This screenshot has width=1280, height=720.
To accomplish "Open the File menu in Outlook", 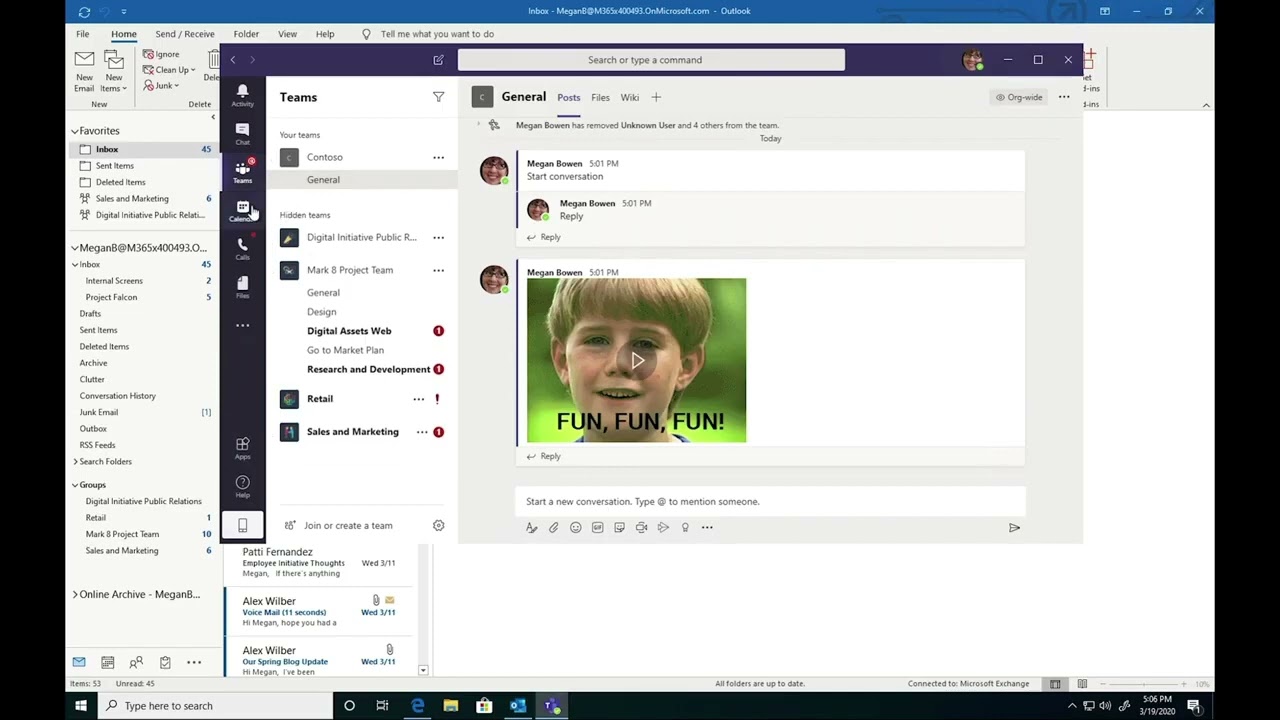I will click(83, 34).
